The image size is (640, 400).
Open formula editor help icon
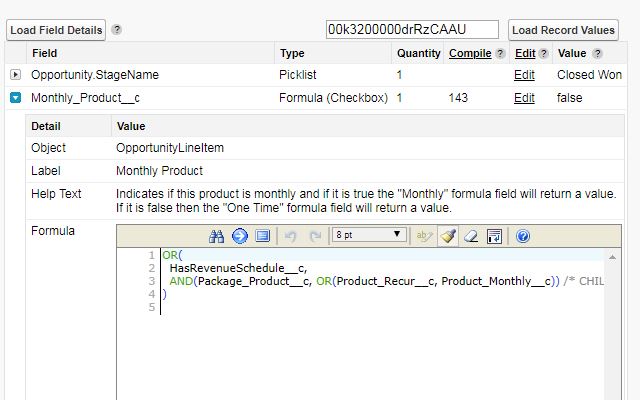point(522,236)
